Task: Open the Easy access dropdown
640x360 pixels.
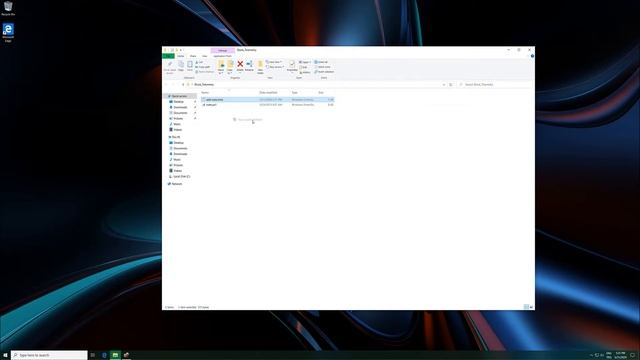Action: pos(275,67)
